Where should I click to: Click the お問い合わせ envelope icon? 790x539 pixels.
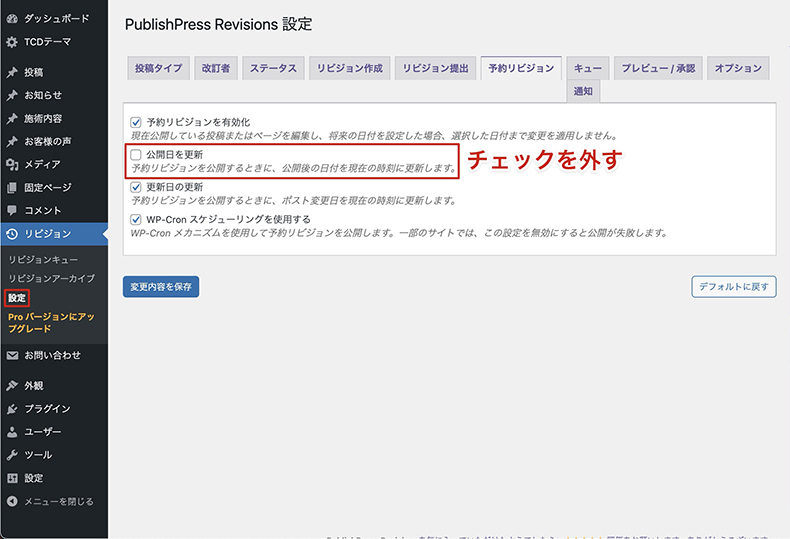click(x=12, y=355)
